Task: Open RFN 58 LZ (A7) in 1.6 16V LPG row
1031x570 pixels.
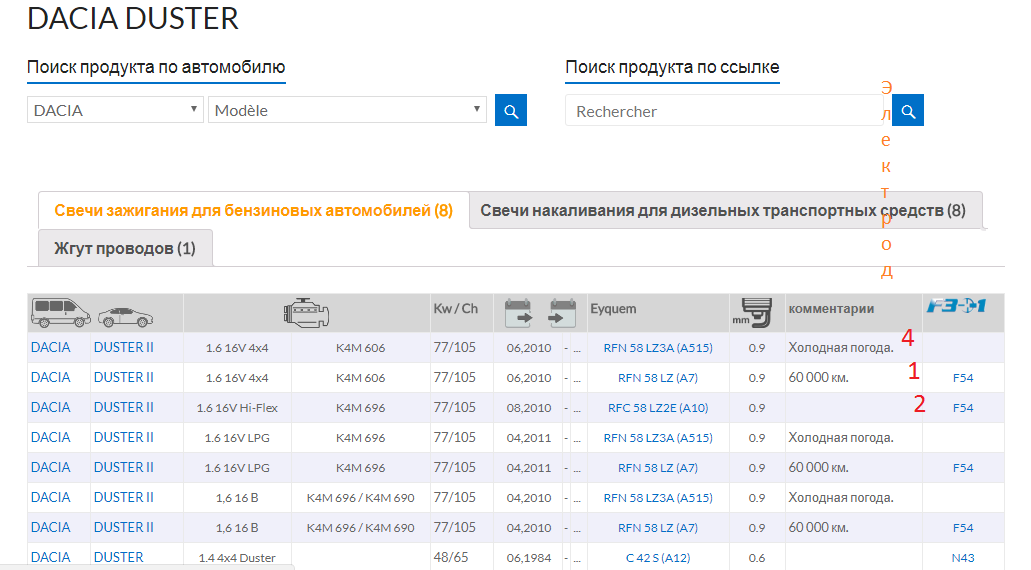Action: point(658,468)
